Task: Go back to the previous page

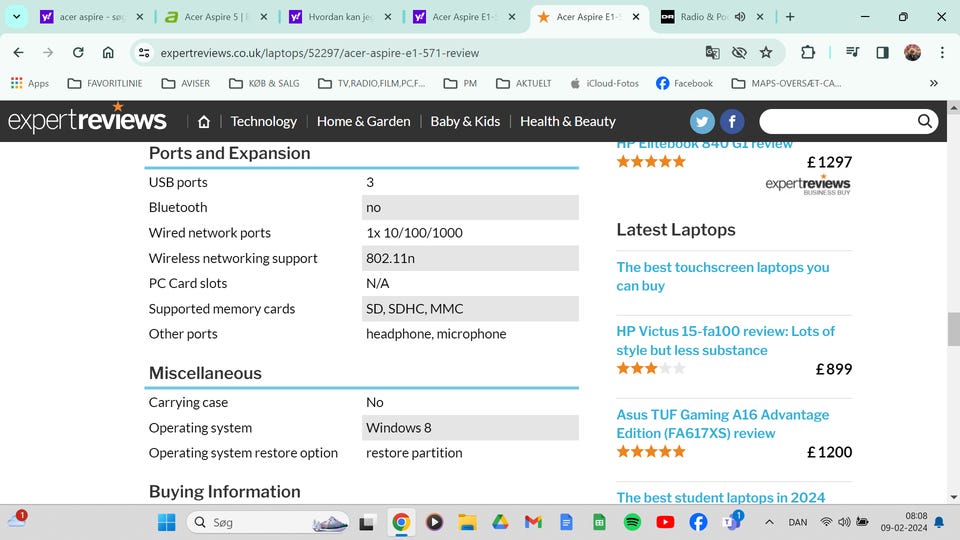Action: tap(18, 53)
